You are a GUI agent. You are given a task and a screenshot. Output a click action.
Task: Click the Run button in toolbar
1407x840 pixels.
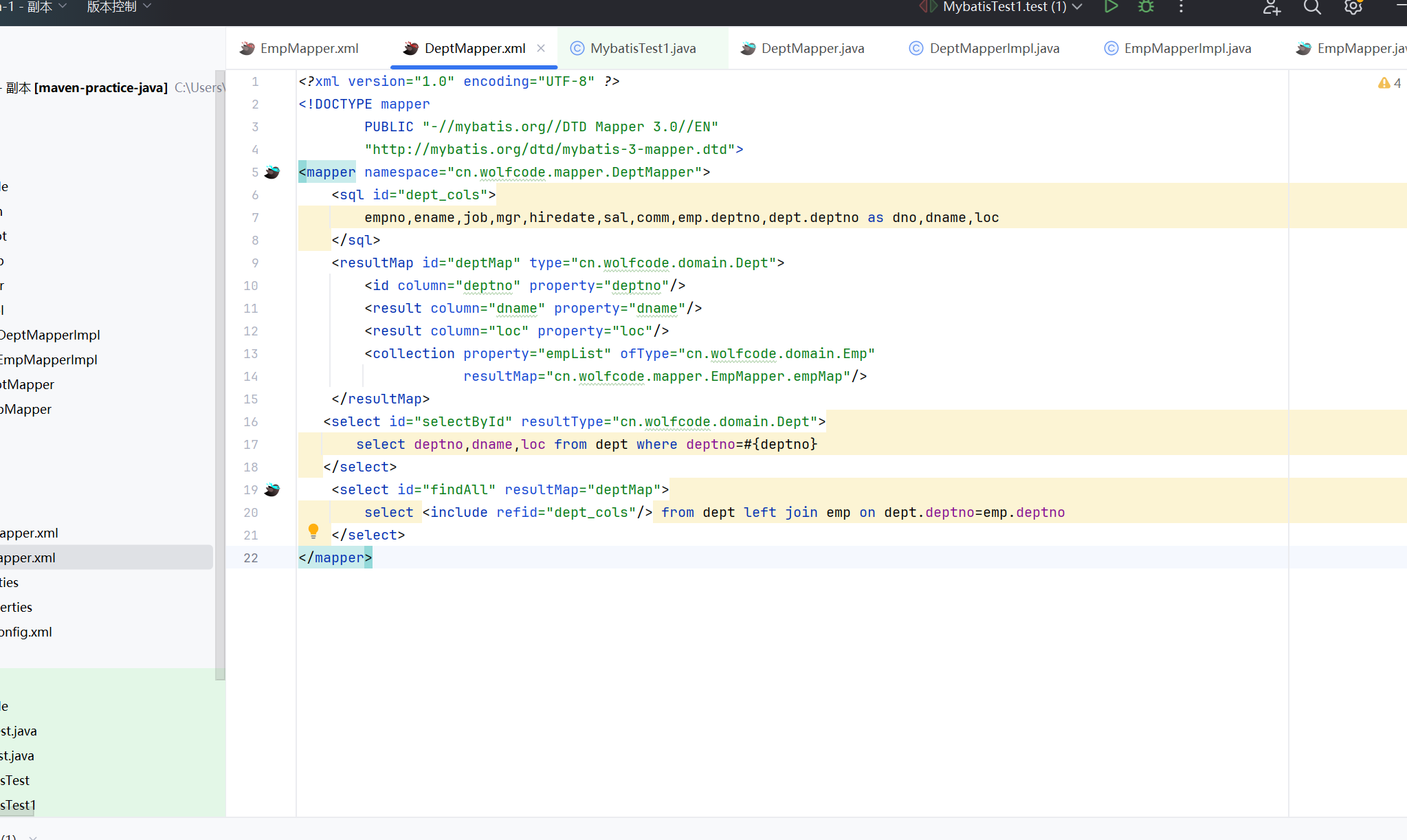(1111, 7)
